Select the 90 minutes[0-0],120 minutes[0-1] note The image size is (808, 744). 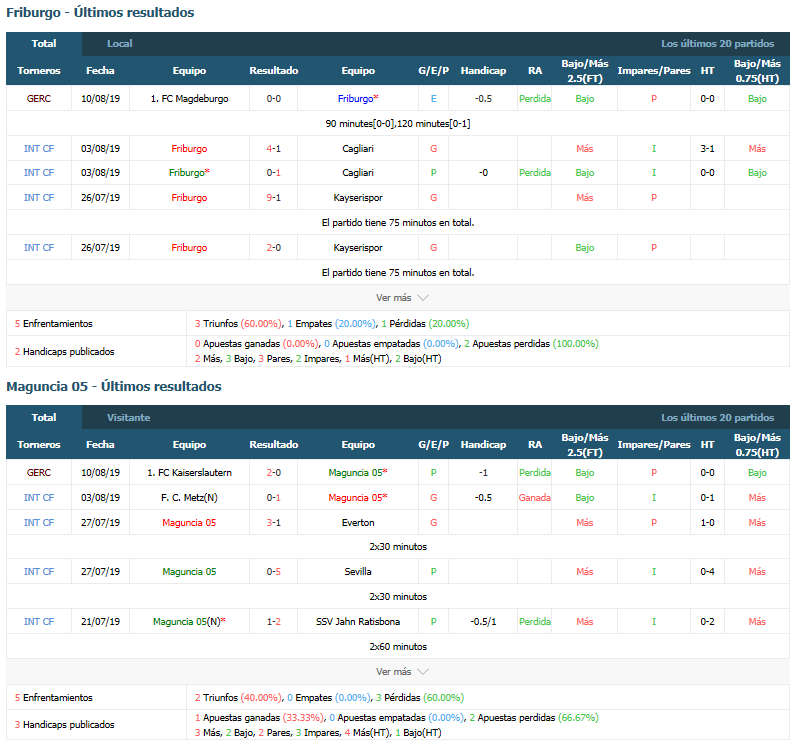click(x=398, y=124)
